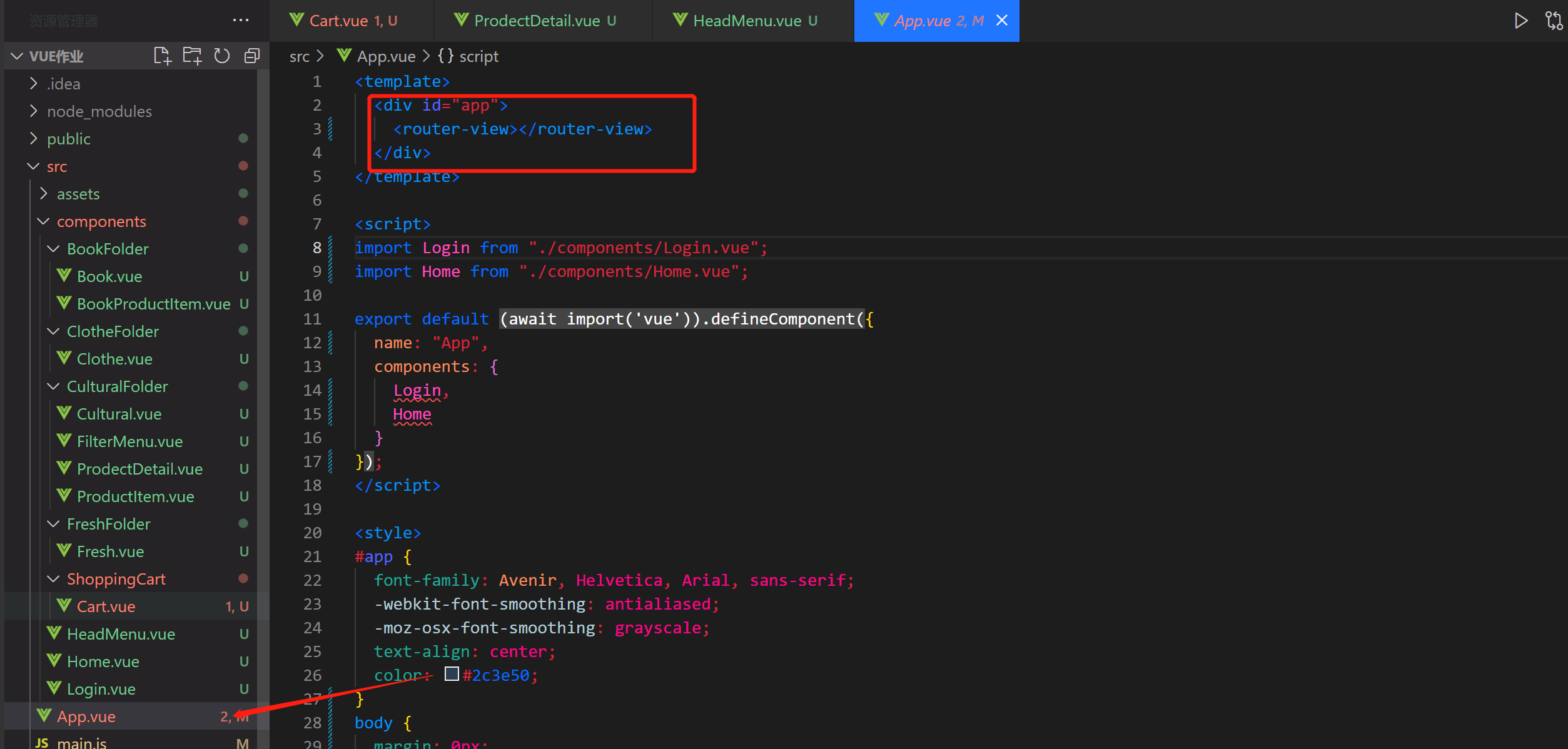Click the #2c3e50 color value
The image size is (1568, 749).
[496, 676]
